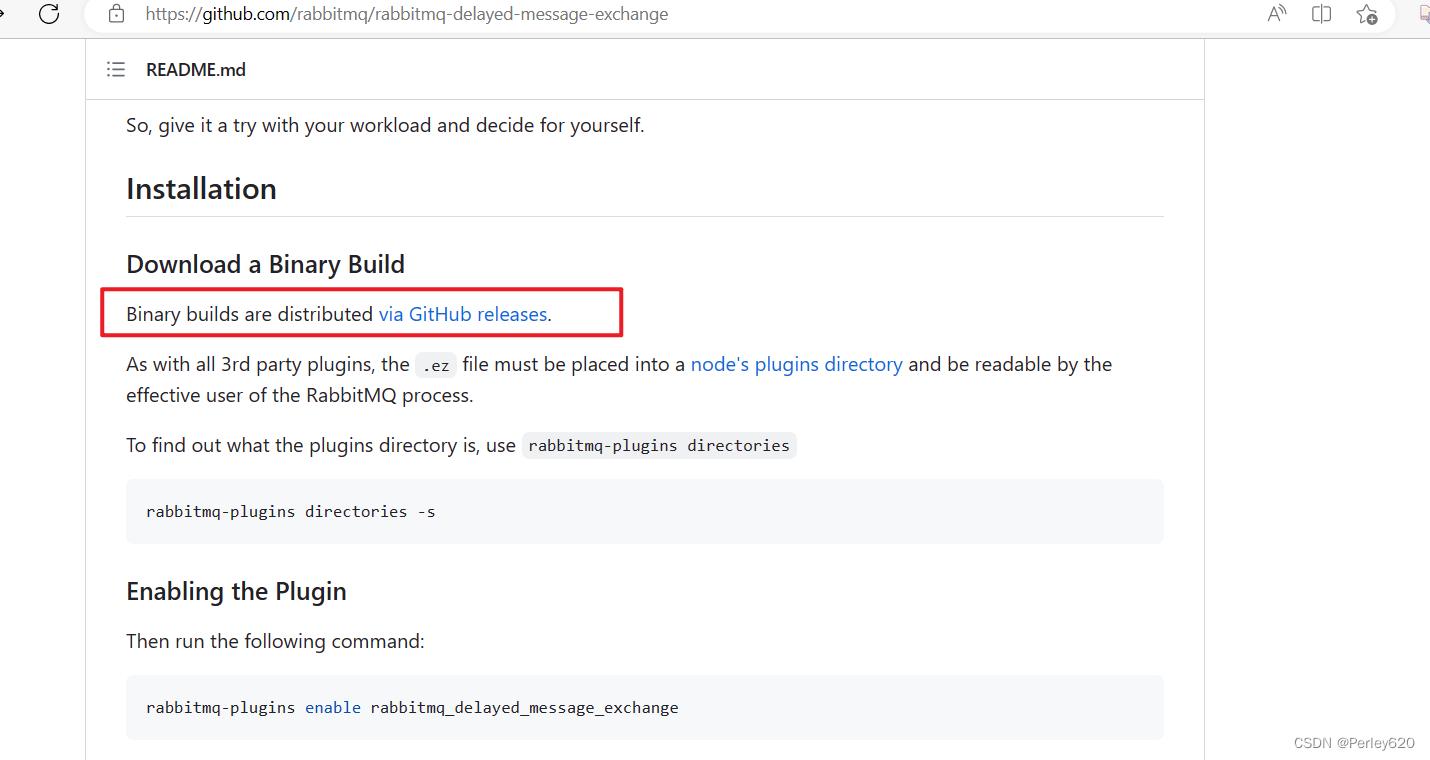Click the Installation heading
The height and width of the screenshot is (760, 1430).
click(201, 189)
